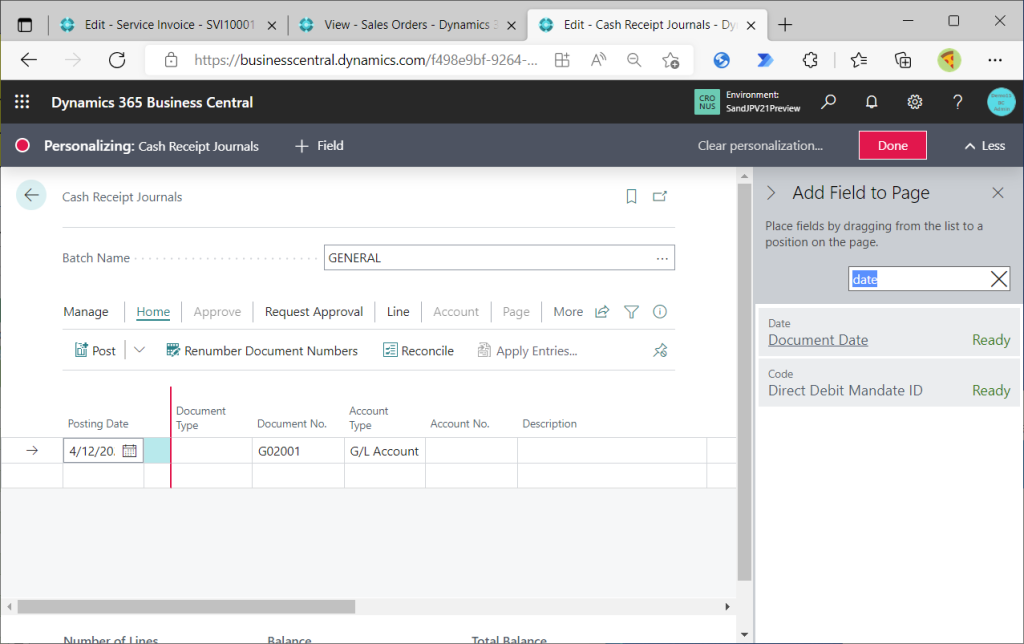Select the Document Date field in the list
Screen dimensions: 1024x644
pos(889,332)
